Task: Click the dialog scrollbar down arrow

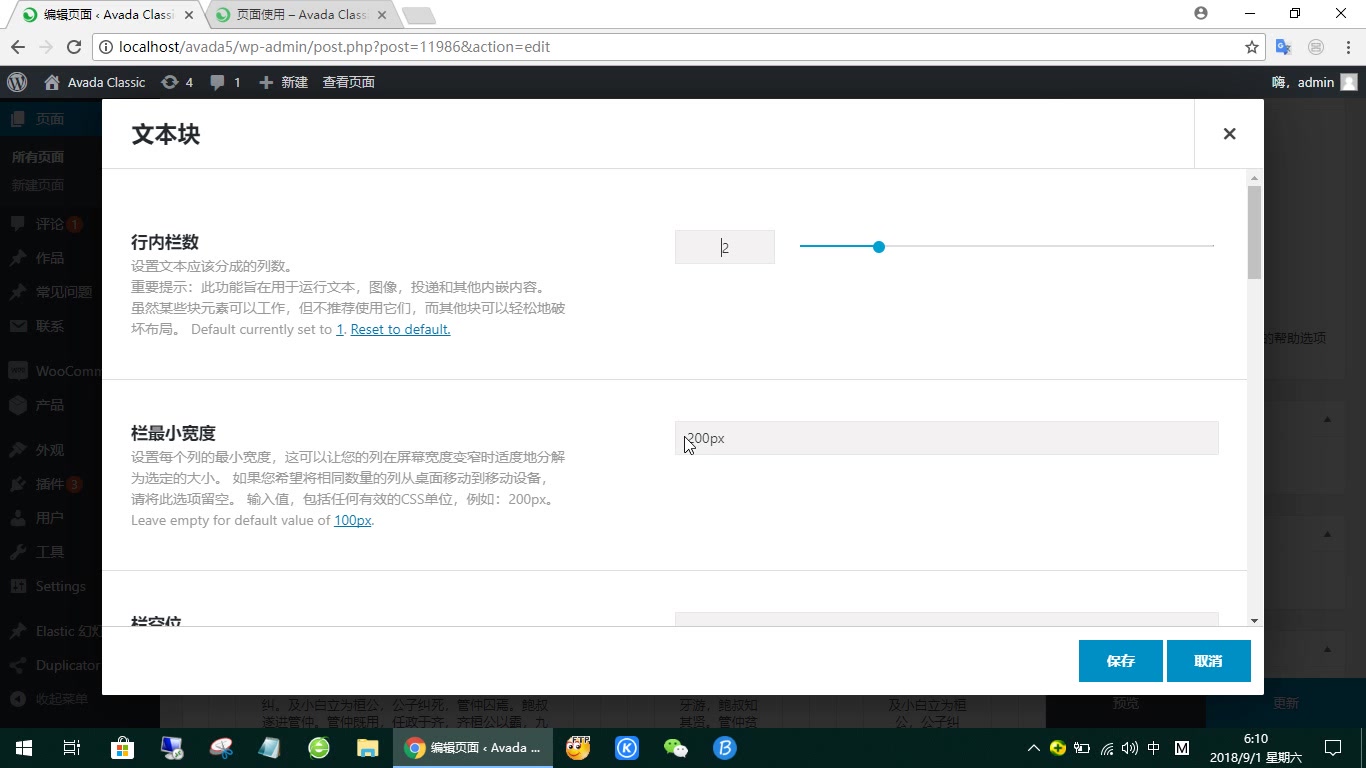Action: 1254,620
